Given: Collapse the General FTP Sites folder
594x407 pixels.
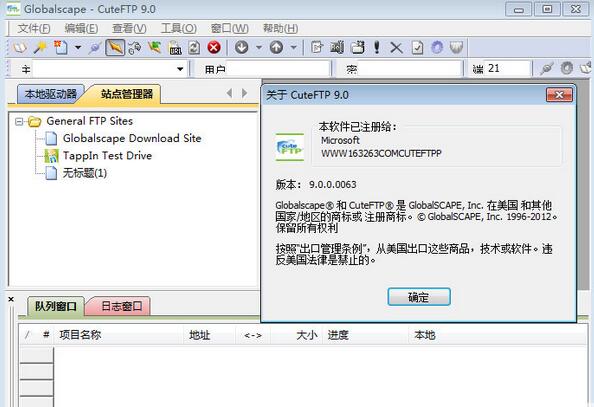Looking at the screenshot, I should (19, 122).
